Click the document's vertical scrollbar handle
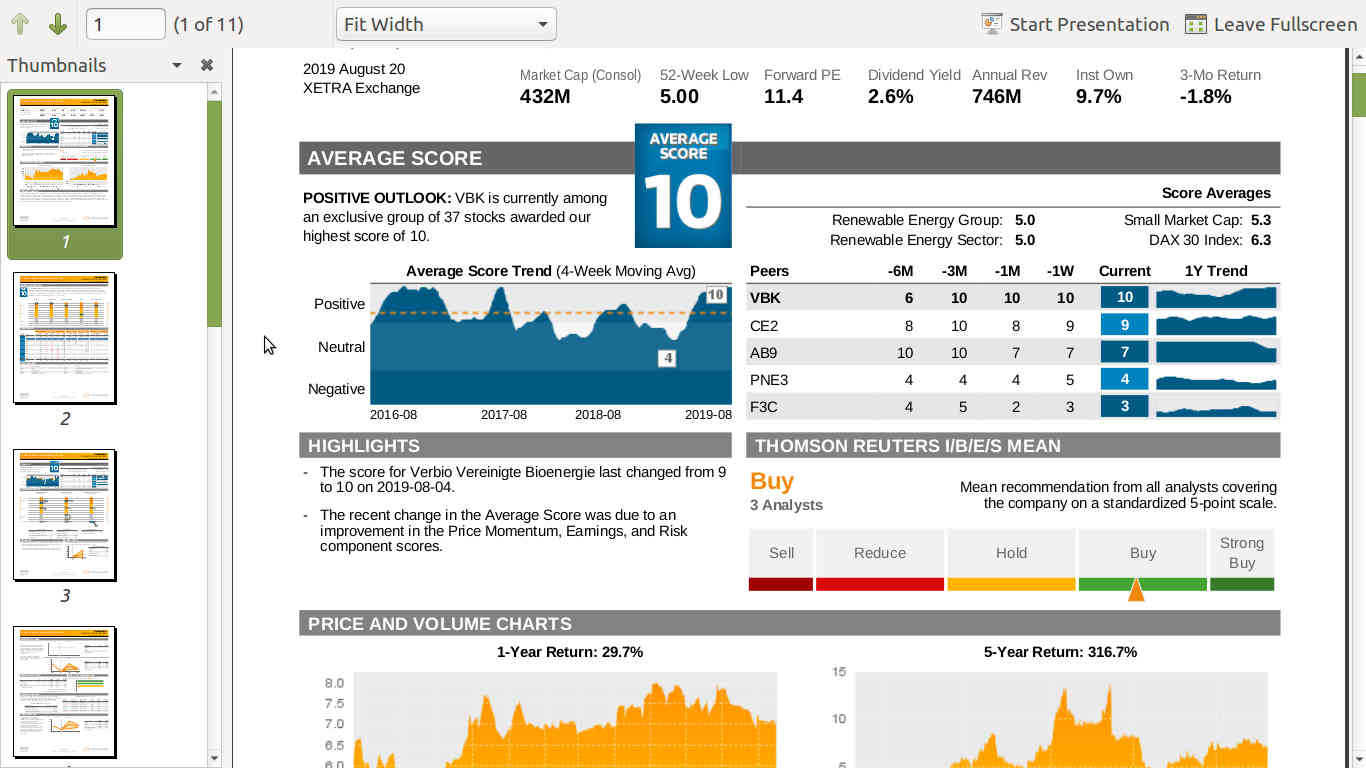This screenshot has width=1366, height=768. pos(1359,95)
